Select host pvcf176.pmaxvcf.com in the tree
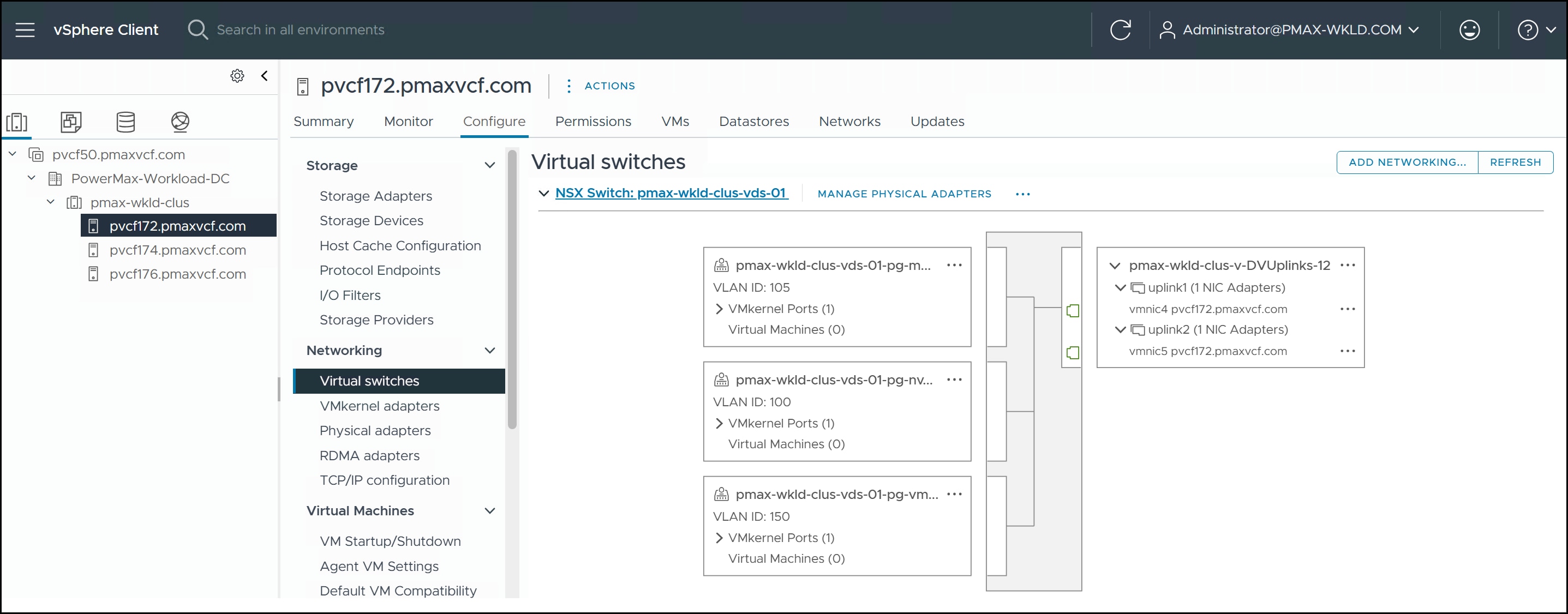Viewport: 1568px width, 614px height. 178,274
